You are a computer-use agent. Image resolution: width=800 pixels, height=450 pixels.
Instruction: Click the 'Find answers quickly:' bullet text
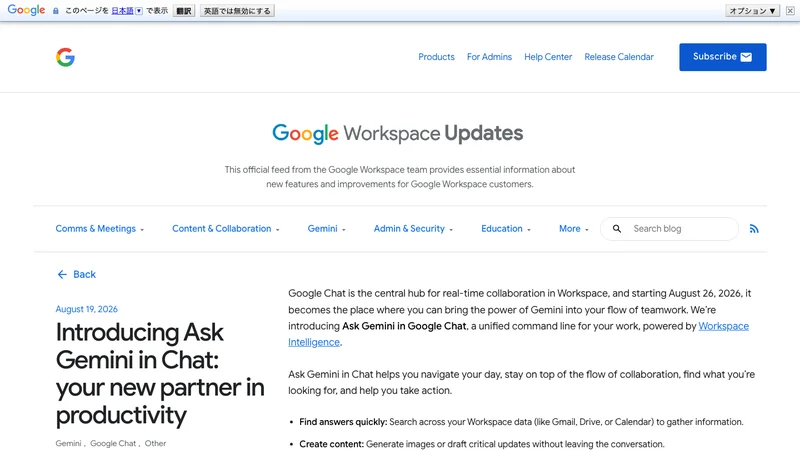[343, 422]
